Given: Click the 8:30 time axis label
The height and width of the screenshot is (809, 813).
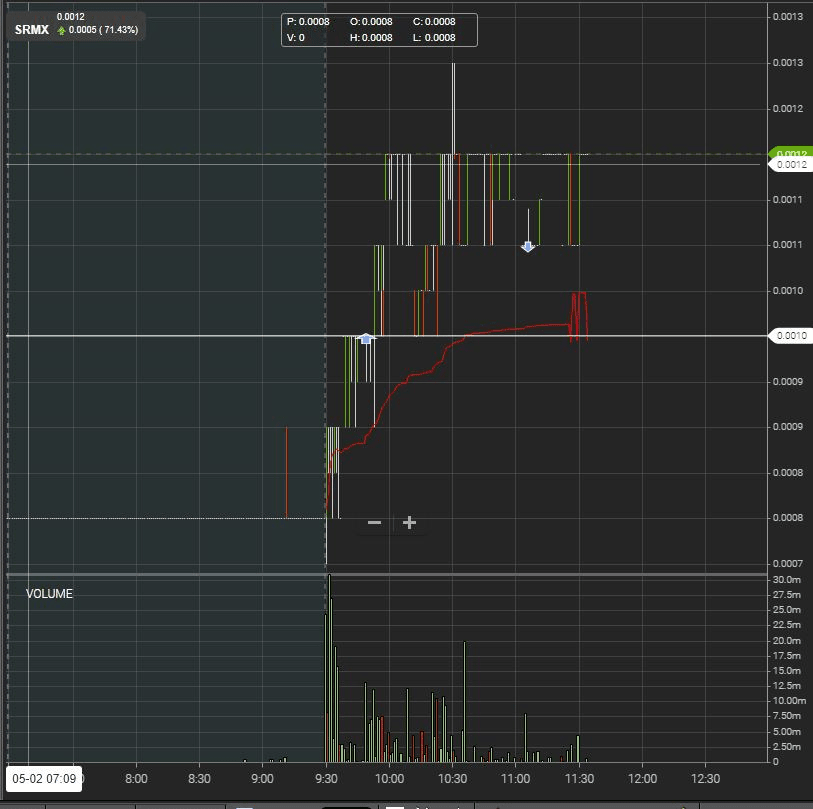Looking at the screenshot, I should [200, 779].
